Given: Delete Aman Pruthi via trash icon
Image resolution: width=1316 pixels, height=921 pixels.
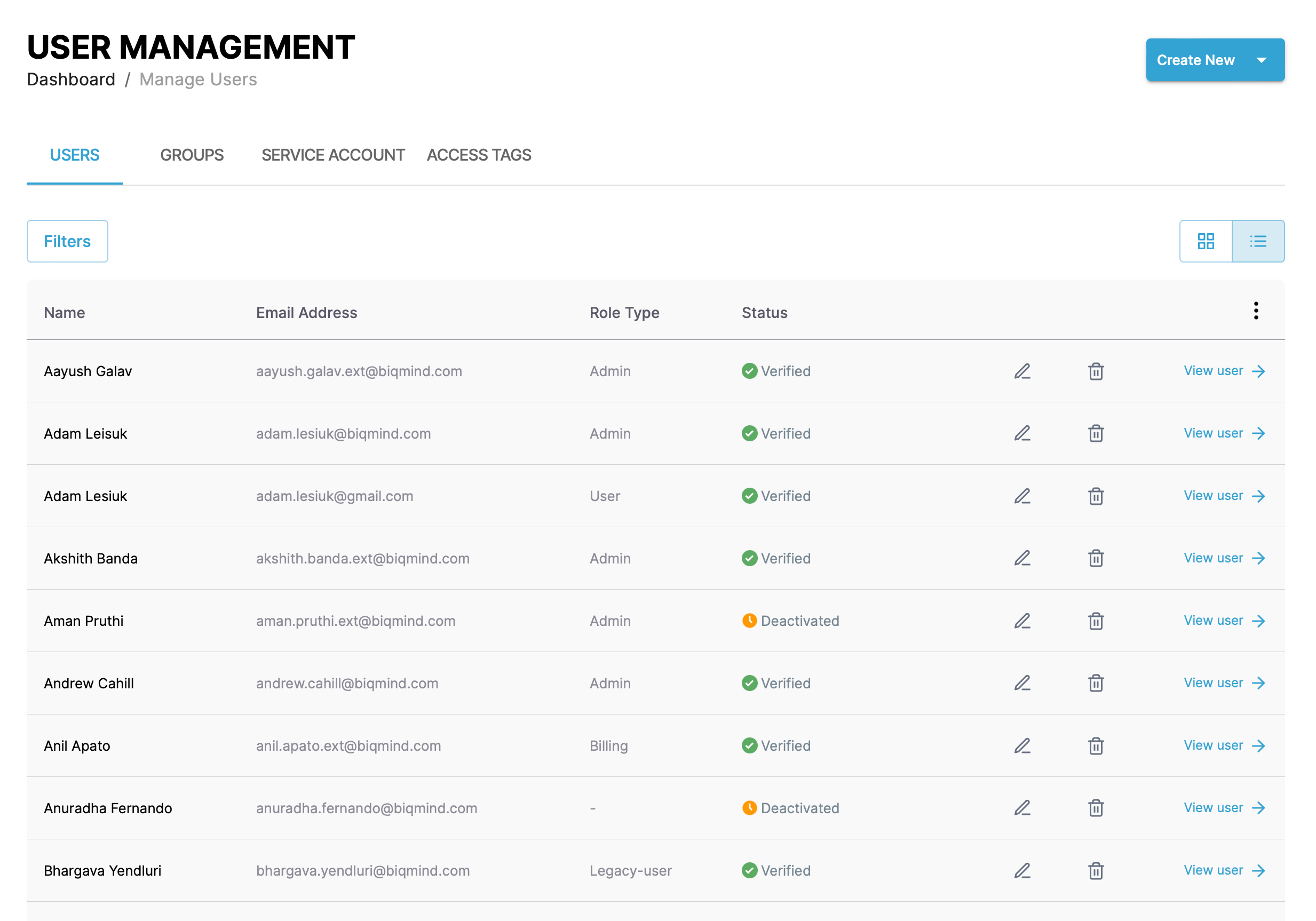Looking at the screenshot, I should [1095, 621].
